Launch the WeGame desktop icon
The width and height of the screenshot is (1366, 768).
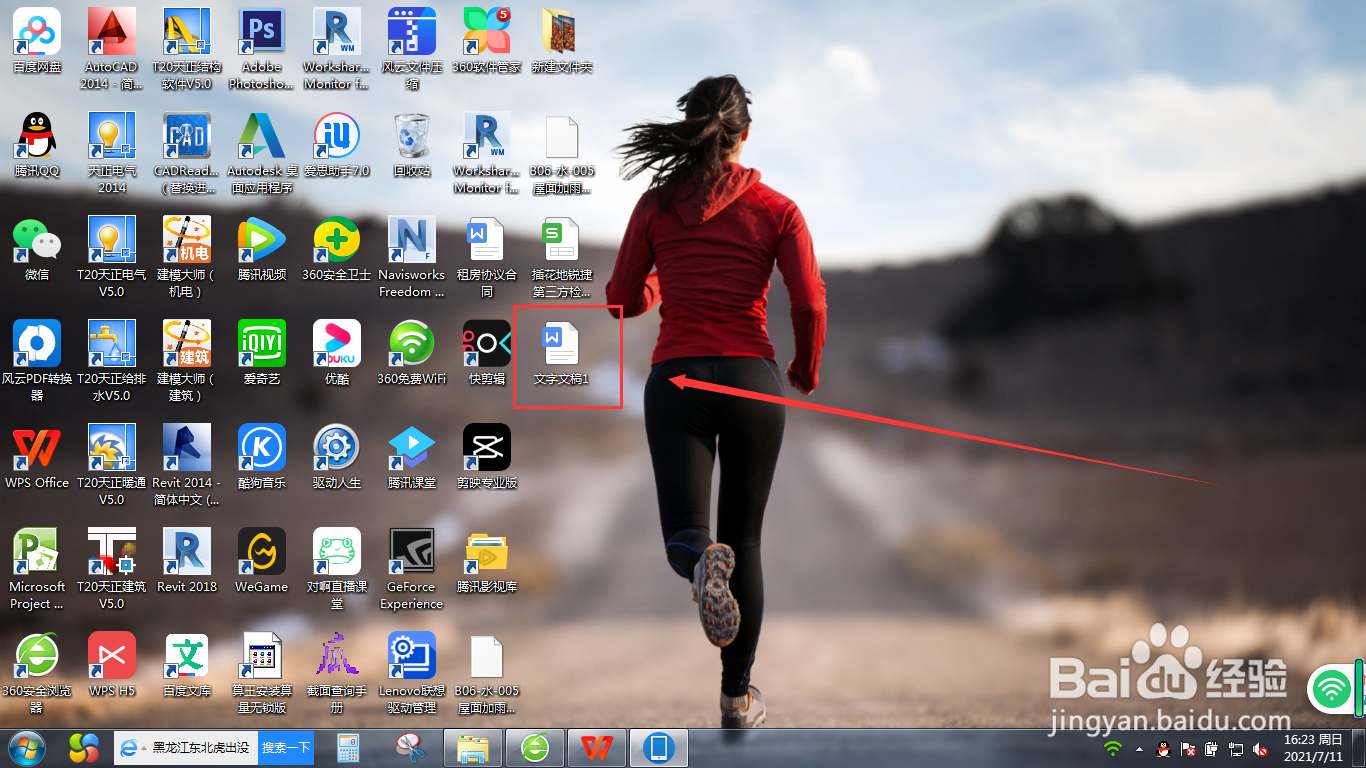pos(262,561)
